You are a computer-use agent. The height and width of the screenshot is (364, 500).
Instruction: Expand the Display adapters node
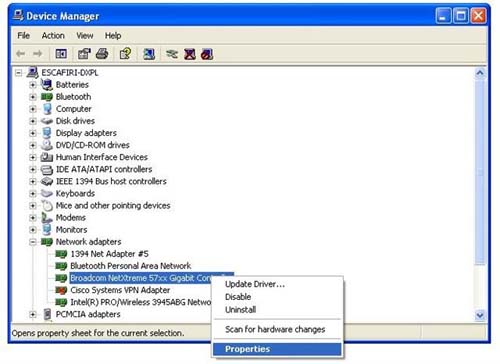(x=33, y=133)
